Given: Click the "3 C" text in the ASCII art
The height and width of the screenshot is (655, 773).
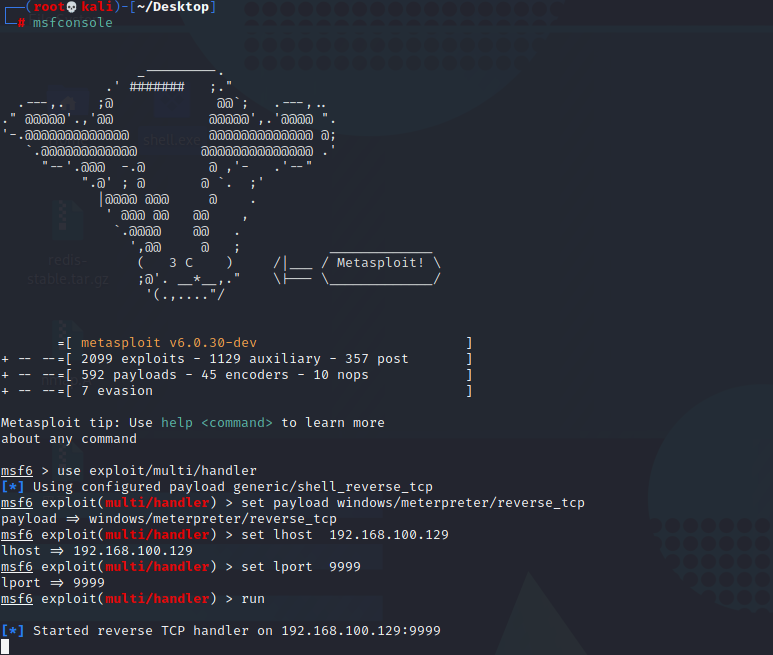Looking at the screenshot, I should 181,263.
